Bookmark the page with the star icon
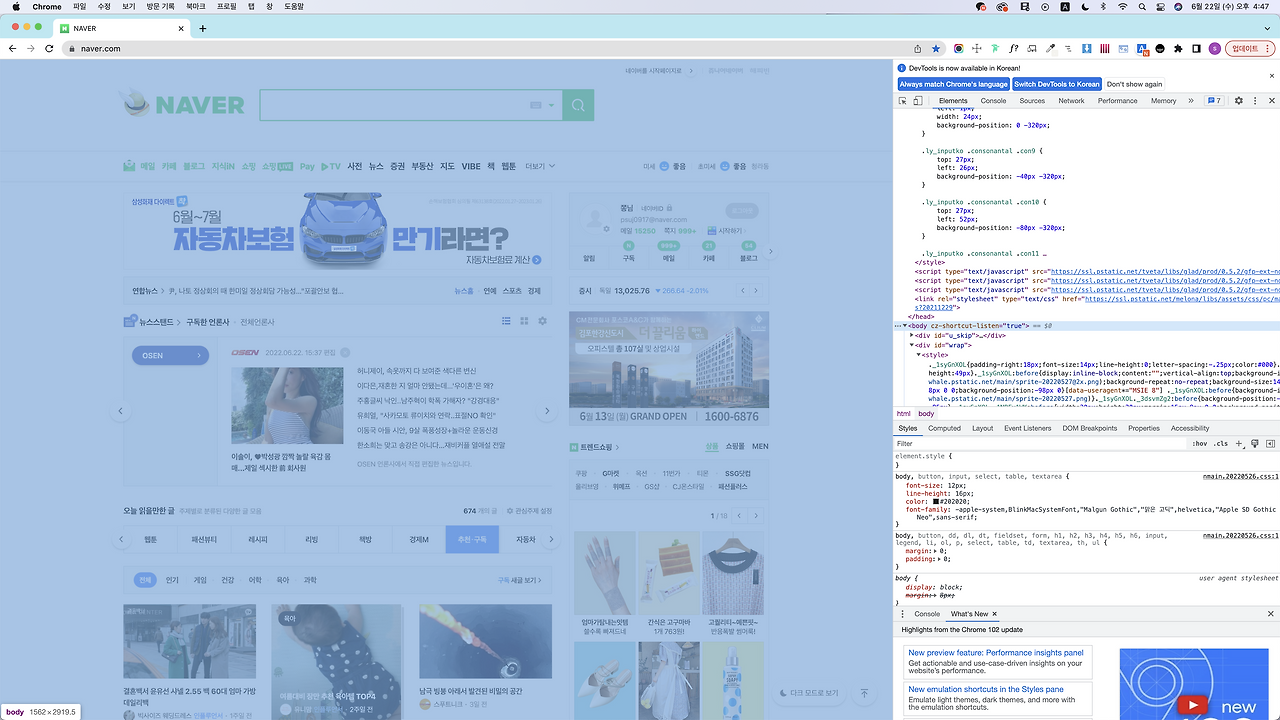 (934, 47)
